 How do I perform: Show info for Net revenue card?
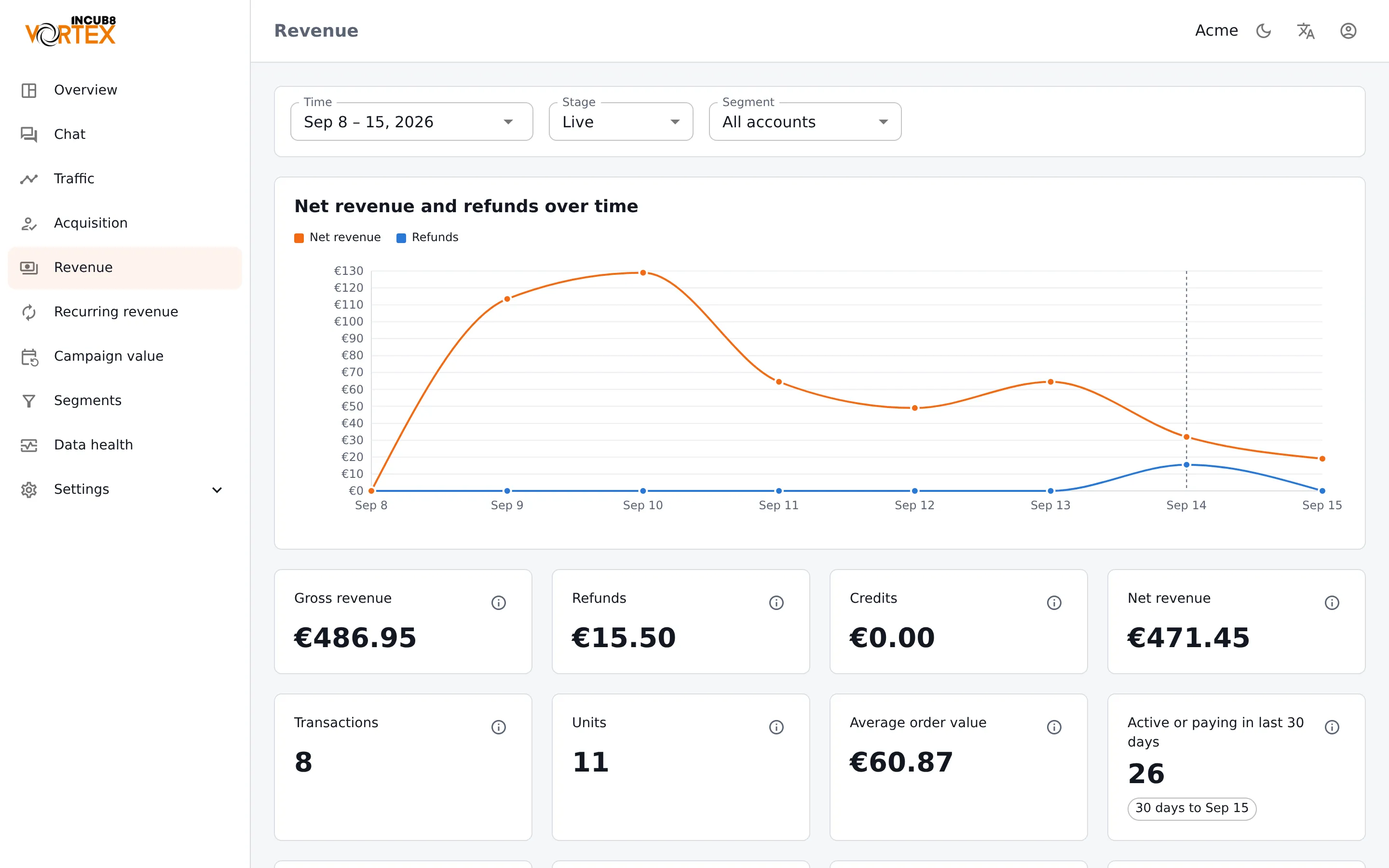click(1332, 603)
